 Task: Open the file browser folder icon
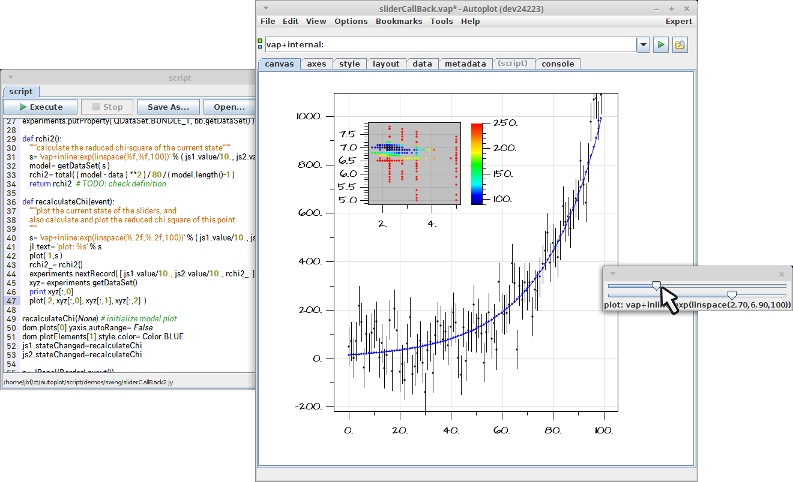click(x=680, y=45)
